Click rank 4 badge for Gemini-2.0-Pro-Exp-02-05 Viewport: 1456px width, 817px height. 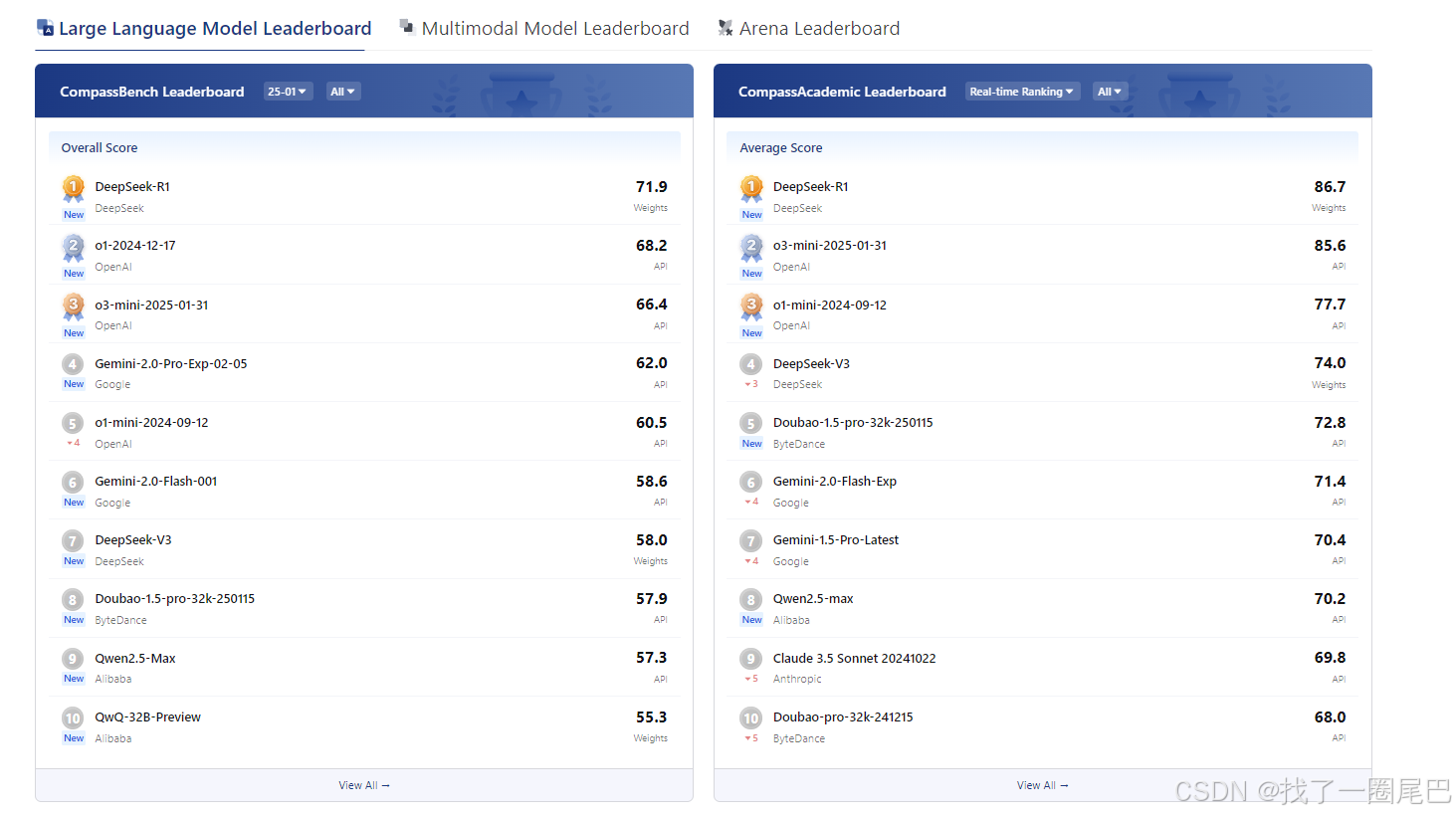(73, 364)
